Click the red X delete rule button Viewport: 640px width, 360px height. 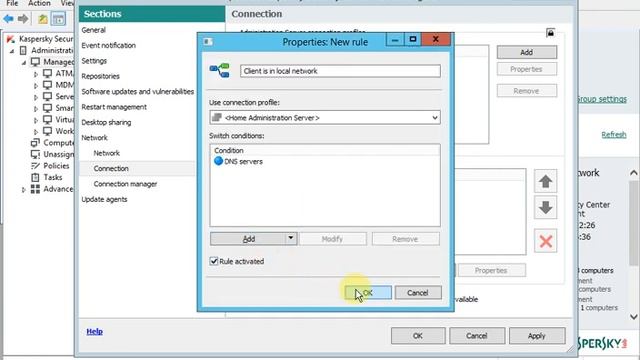coord(545,241)
